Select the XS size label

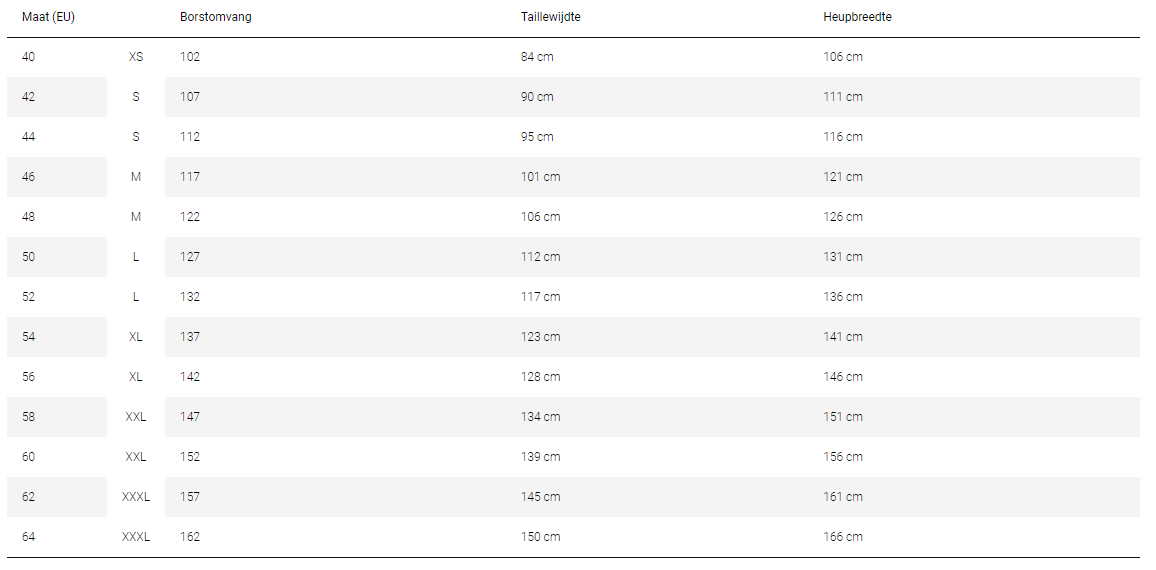[136, 57]
